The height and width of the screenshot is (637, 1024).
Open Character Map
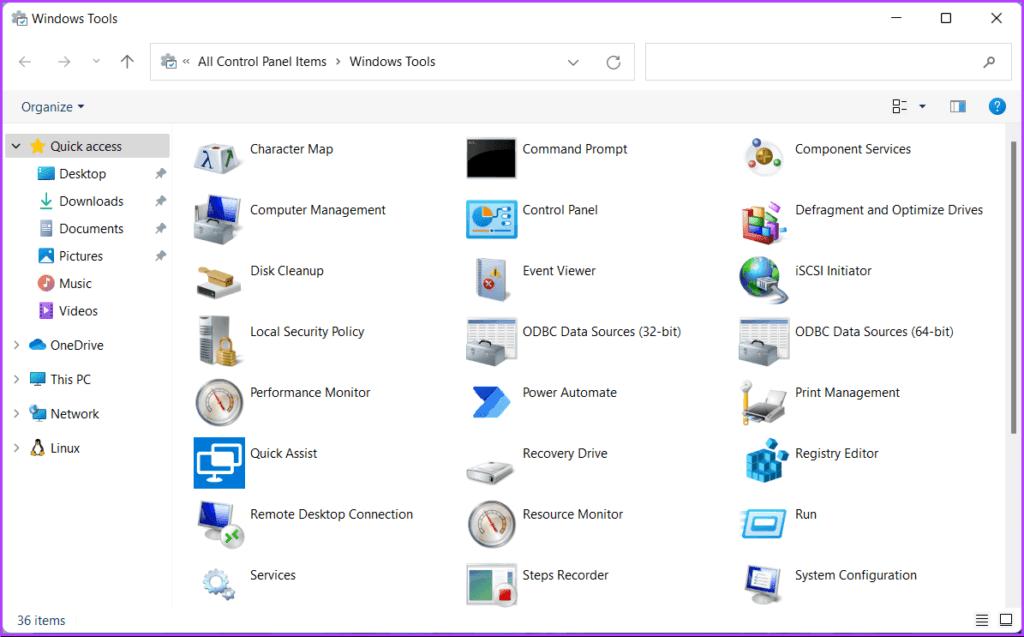[x=291, y=148]
